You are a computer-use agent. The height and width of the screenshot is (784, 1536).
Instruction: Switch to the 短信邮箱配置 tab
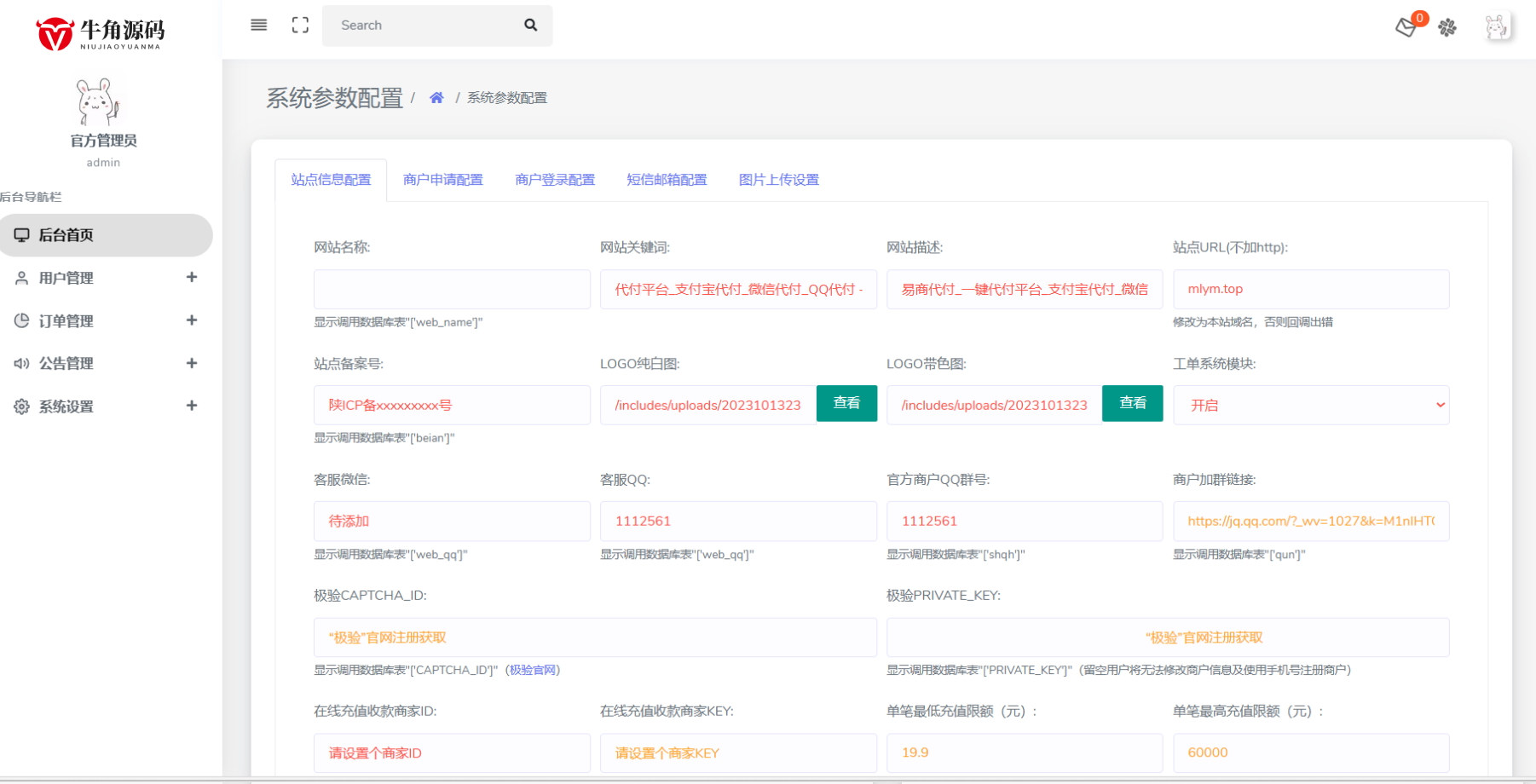click(667, 180)
